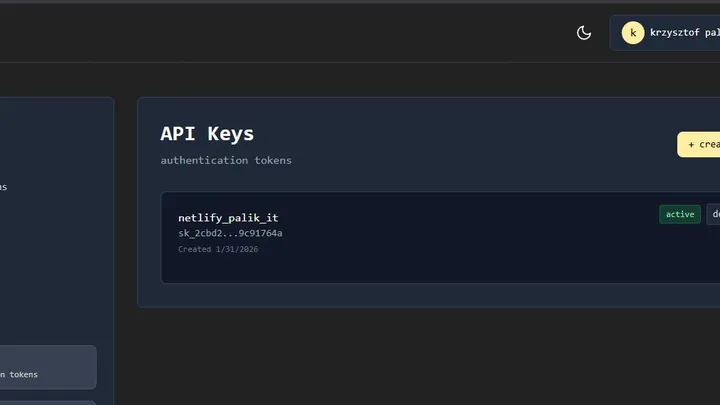Click the cut-off button beside the active badge
720x405 pixels.
point(714,214)
